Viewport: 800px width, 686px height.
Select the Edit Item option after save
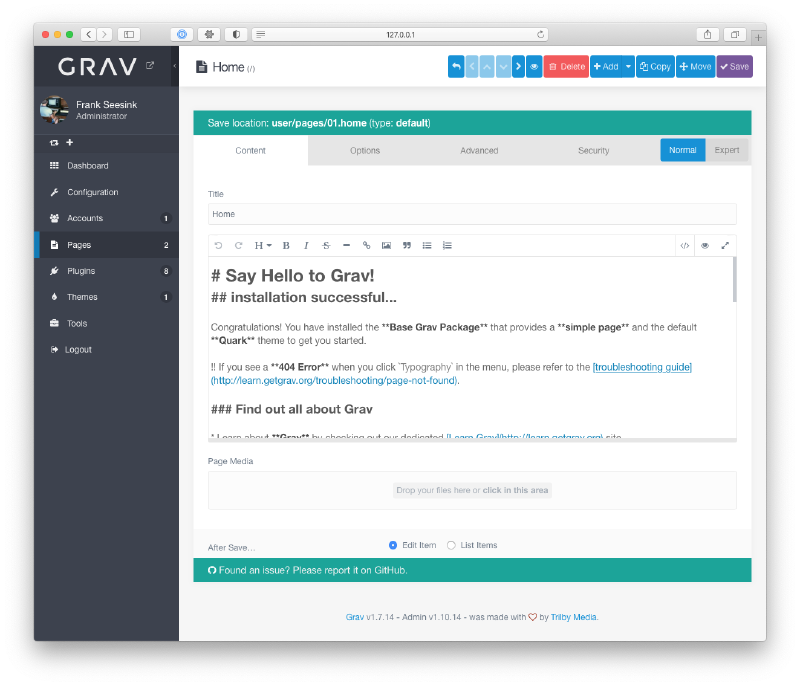[393, 545]
